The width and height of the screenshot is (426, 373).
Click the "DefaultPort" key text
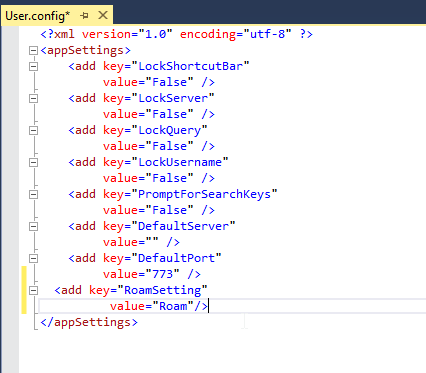pyautogui.click(x=176, y=258)
